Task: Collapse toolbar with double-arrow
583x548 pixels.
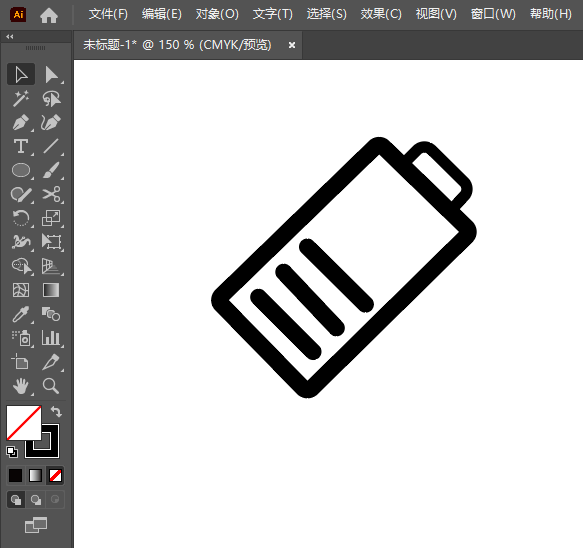Action: [10, 36]
